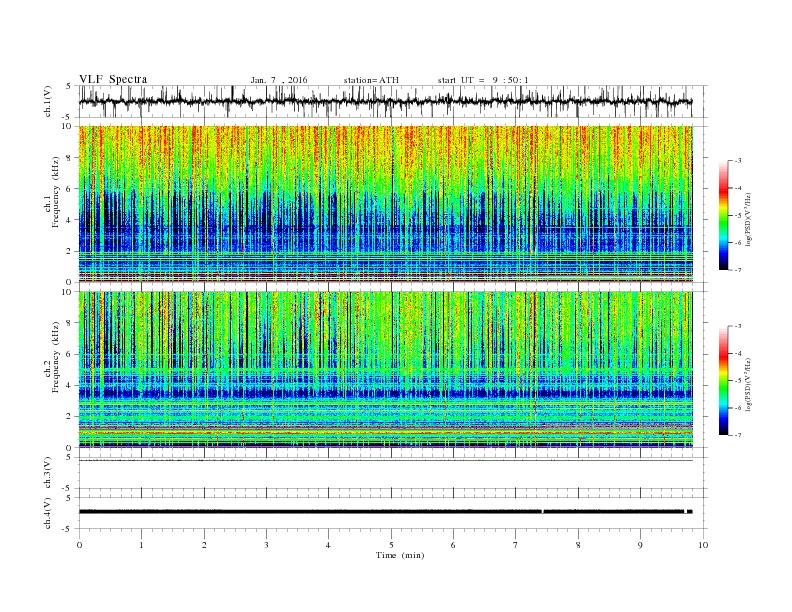Select the date text "Jan. 7 , 2016"
Screen dimensions: 792x612
279,80
